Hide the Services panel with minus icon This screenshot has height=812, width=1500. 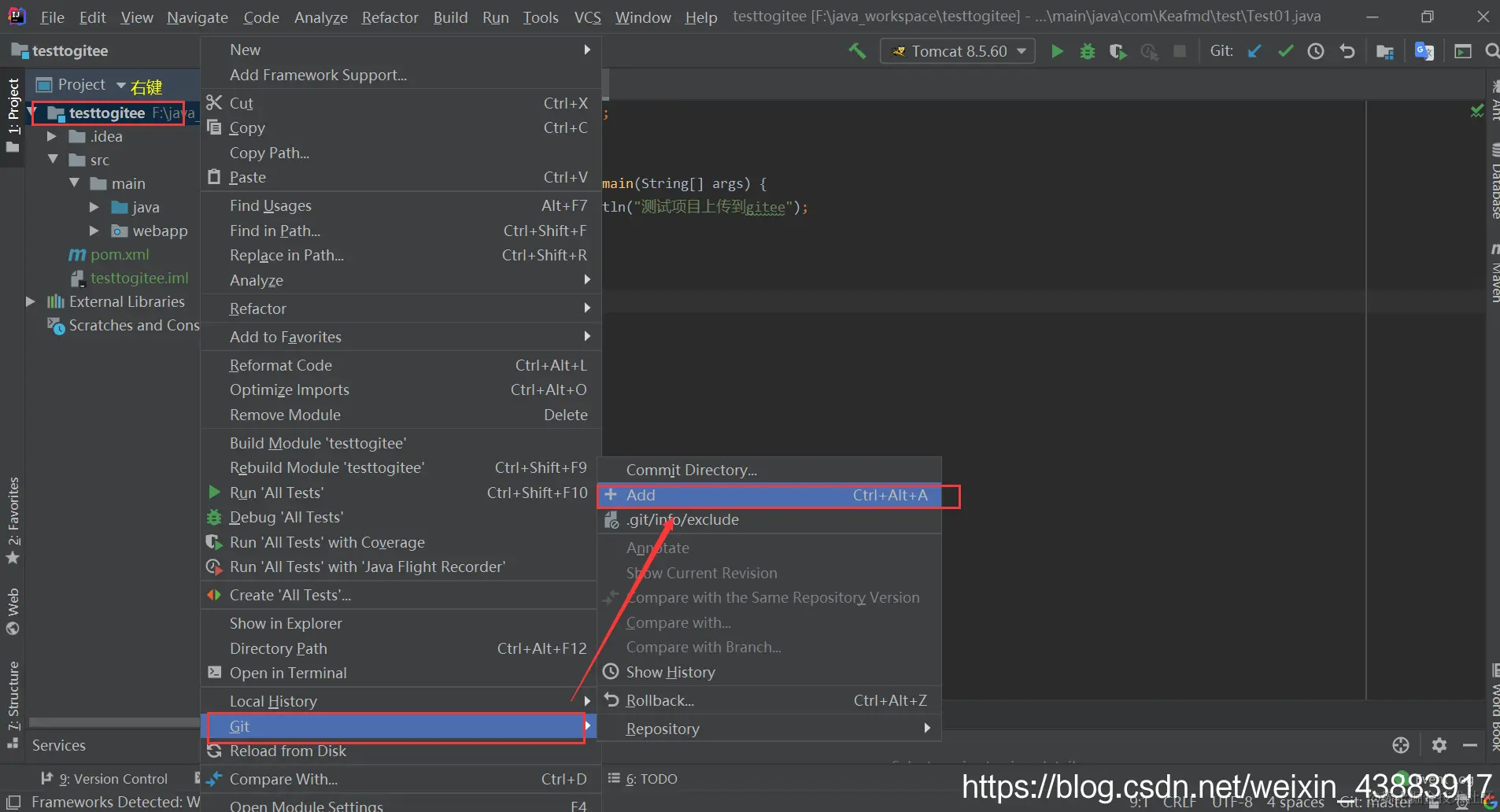(x=1470, y=745)
